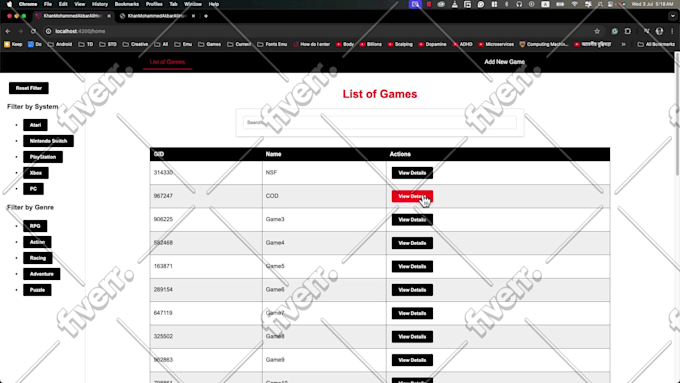Open the Microservices YouTube bookmark
Screen dimensions: 680x383
tap(496, 44)
